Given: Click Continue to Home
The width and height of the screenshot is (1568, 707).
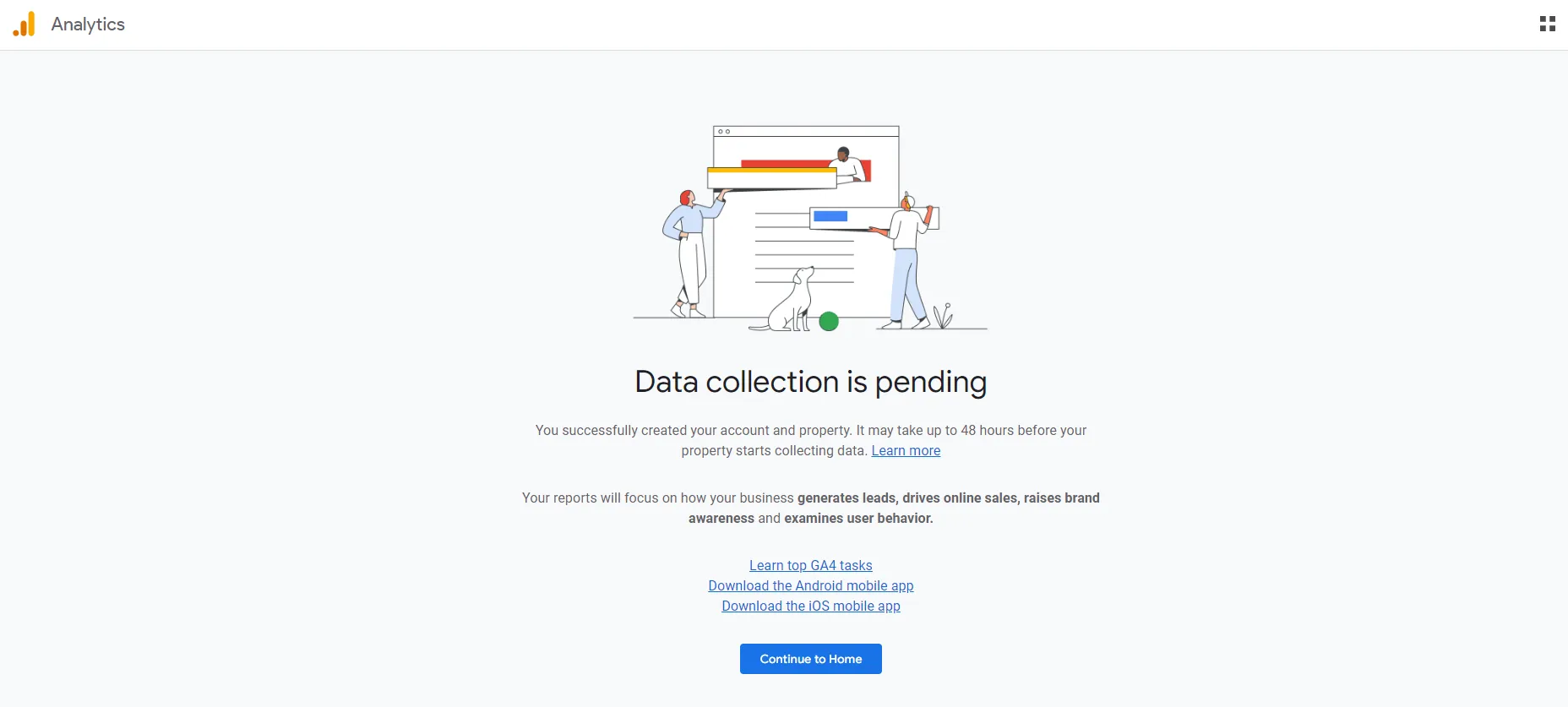Looking at the screenshot, I should click(810, 659).
